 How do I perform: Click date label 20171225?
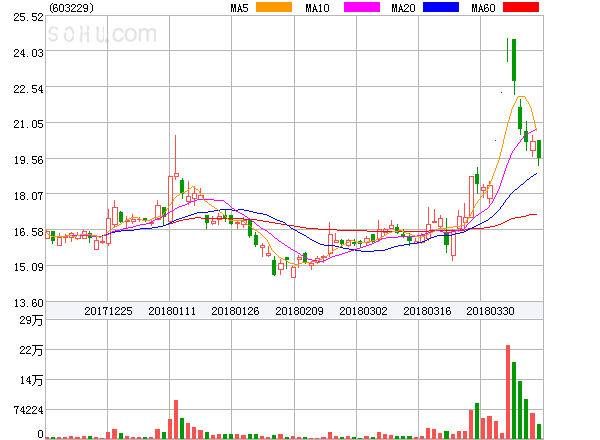[108, 311]
